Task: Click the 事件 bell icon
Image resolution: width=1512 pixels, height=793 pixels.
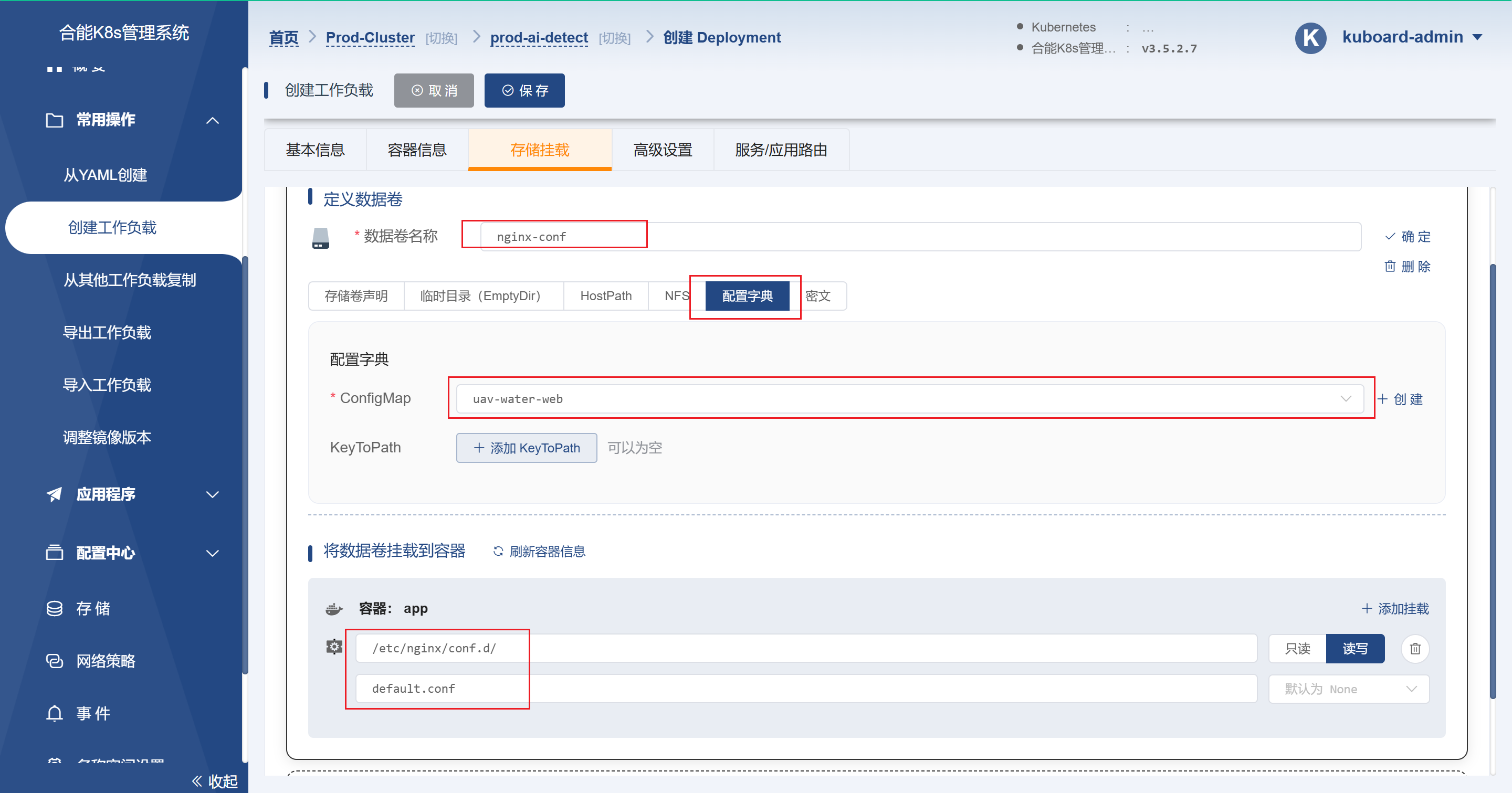Action: [x=55, y=714]
